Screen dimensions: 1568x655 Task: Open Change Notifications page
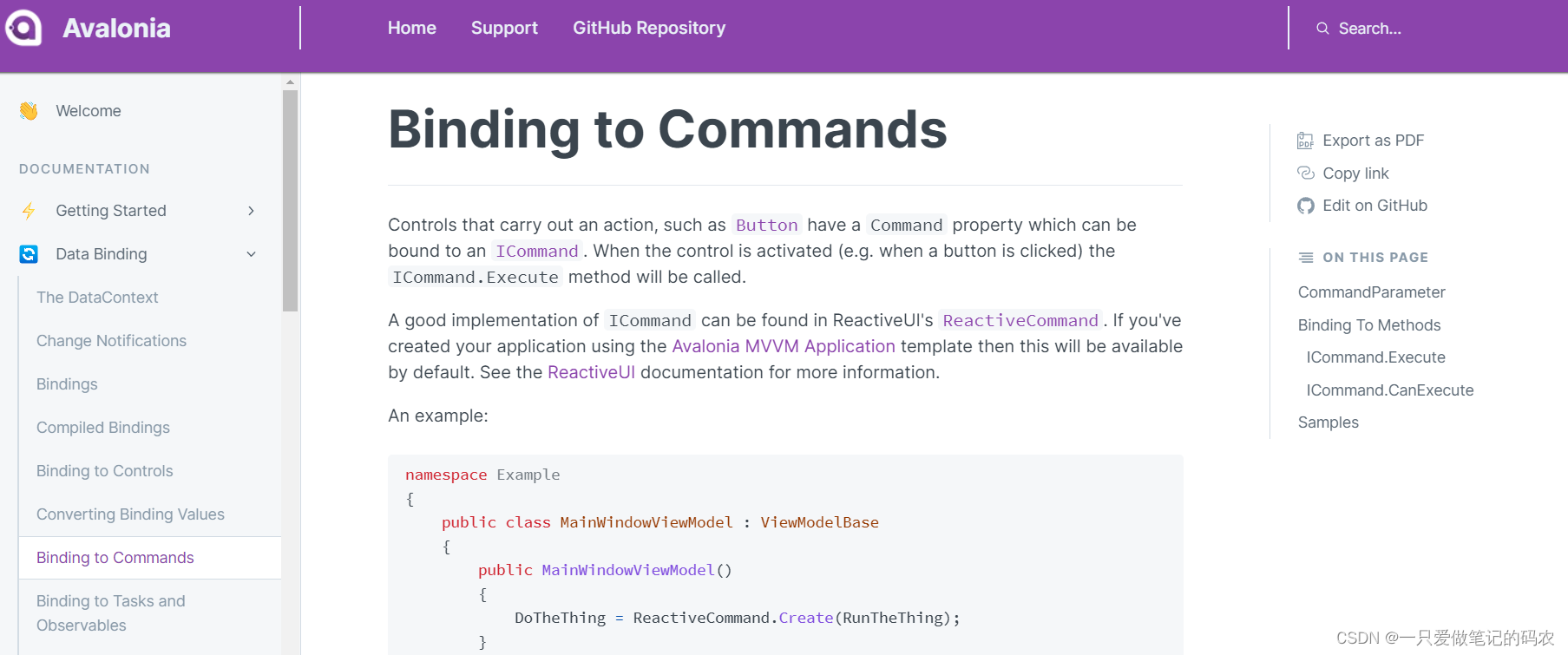111,341
